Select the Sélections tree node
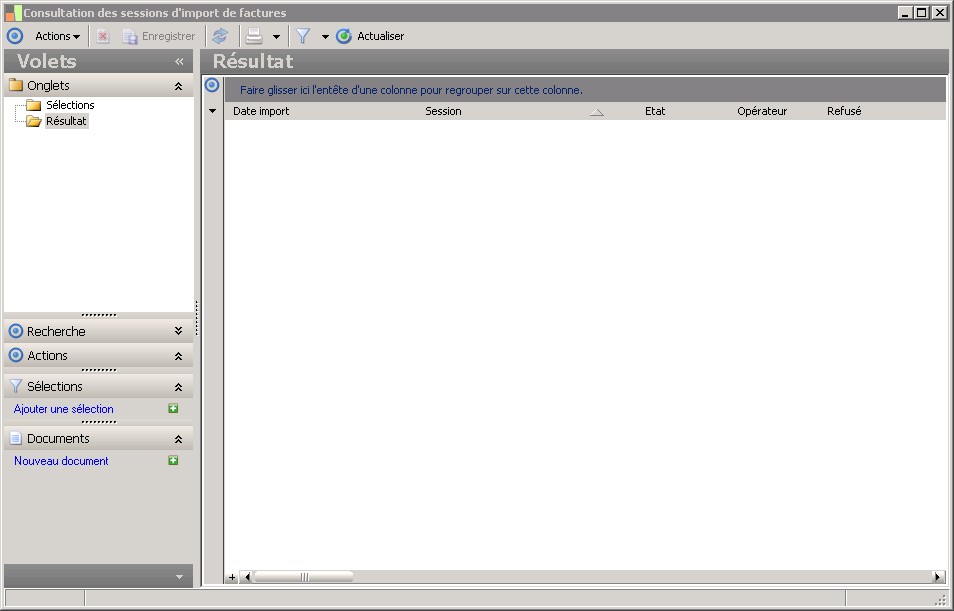 (x=70, y=105)
